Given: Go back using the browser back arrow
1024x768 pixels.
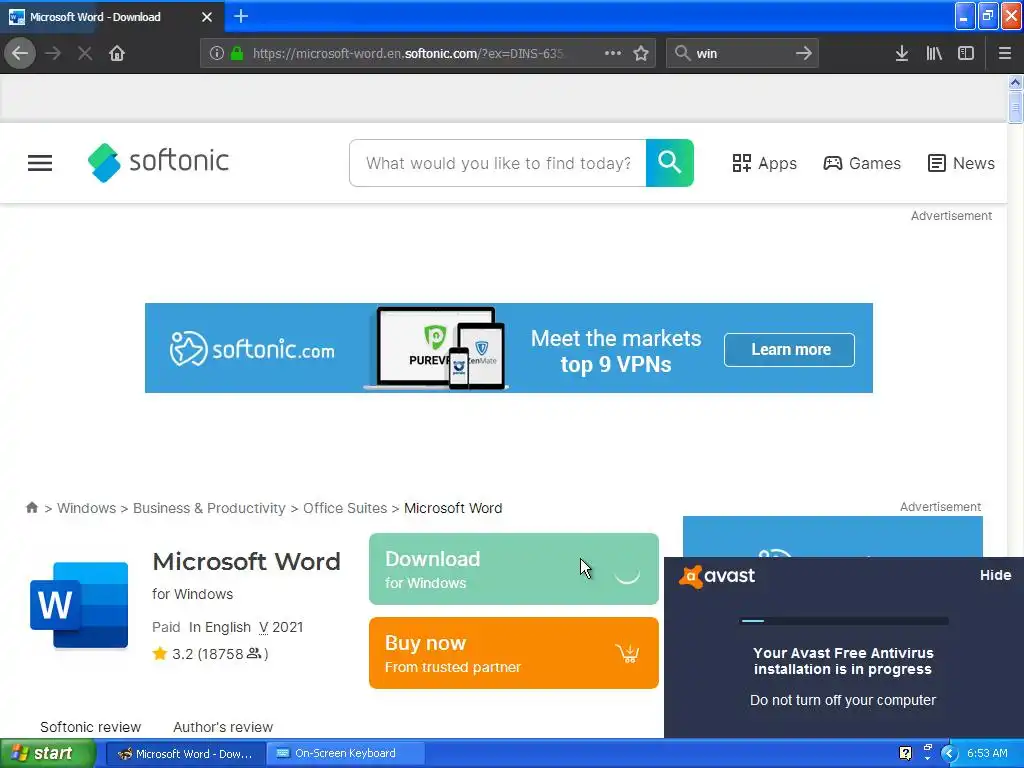Looking at the screenshot, I should 20,53.
